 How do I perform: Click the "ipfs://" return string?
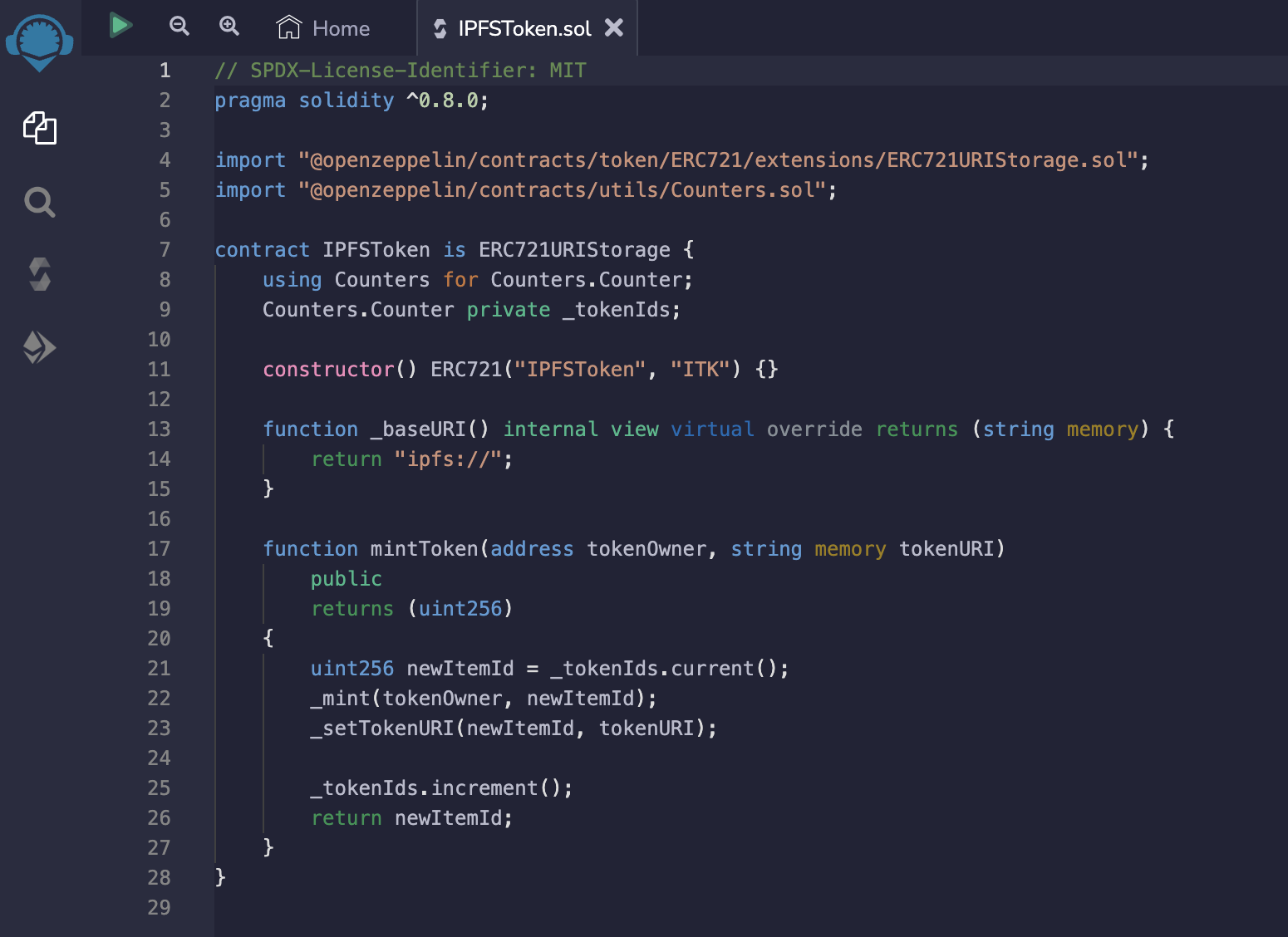click(448, 459)
